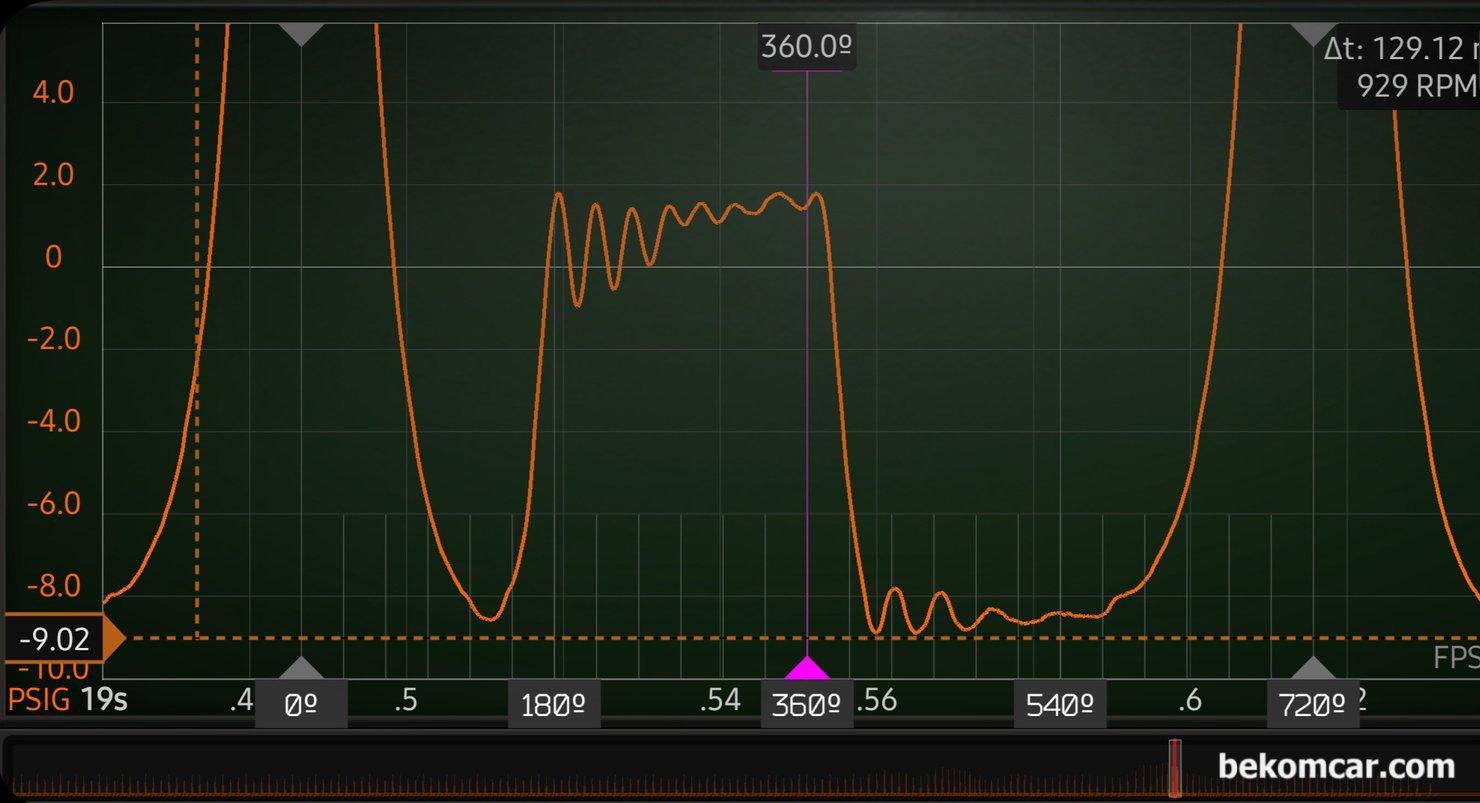Toggle the FPS indicator at right edge
This screenshot has height=803, width=1480.
[1455, 657]
